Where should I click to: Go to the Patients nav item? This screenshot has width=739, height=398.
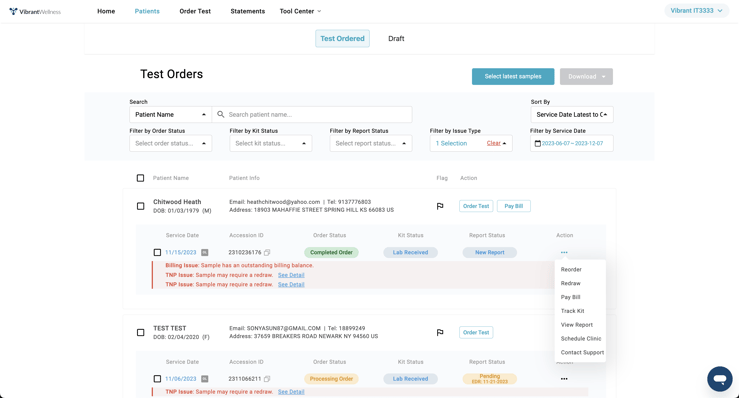[147, 11]
